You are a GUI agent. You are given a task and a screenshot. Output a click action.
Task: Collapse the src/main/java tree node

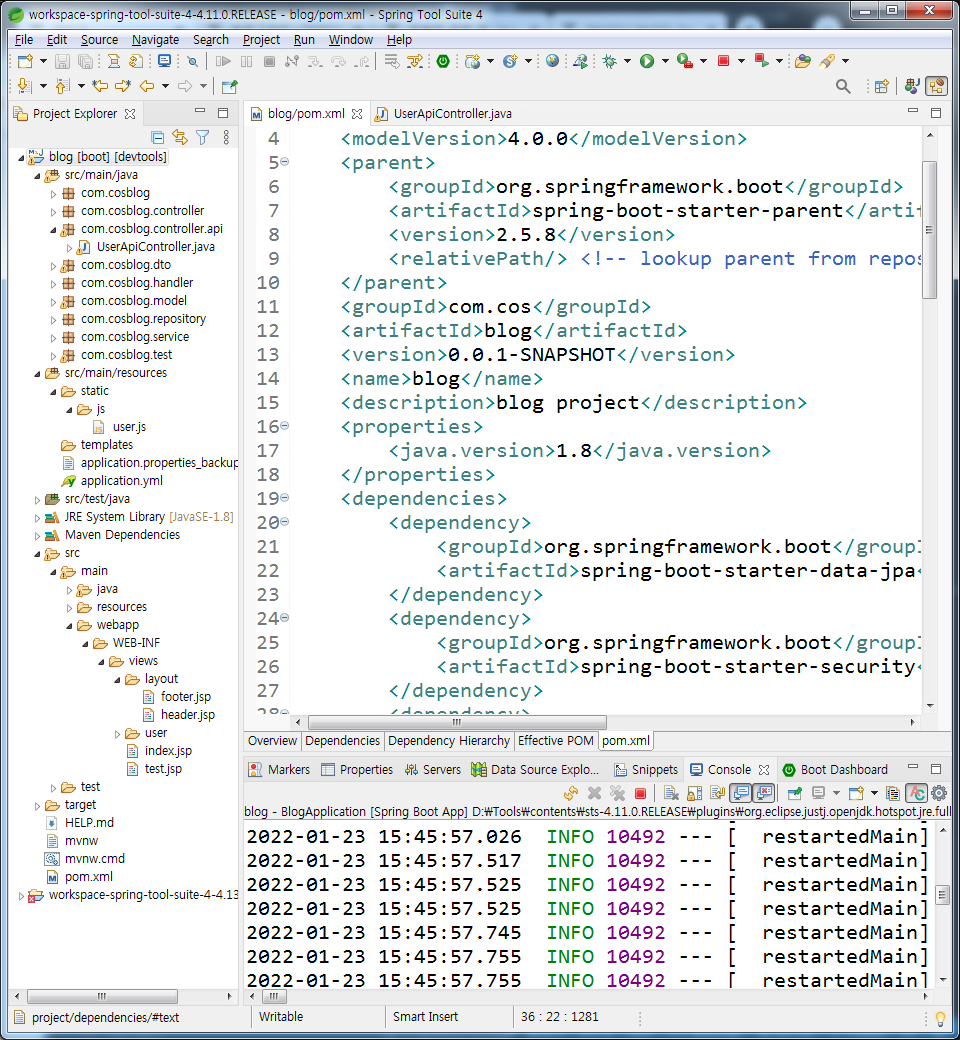click(x=38, y=176)
